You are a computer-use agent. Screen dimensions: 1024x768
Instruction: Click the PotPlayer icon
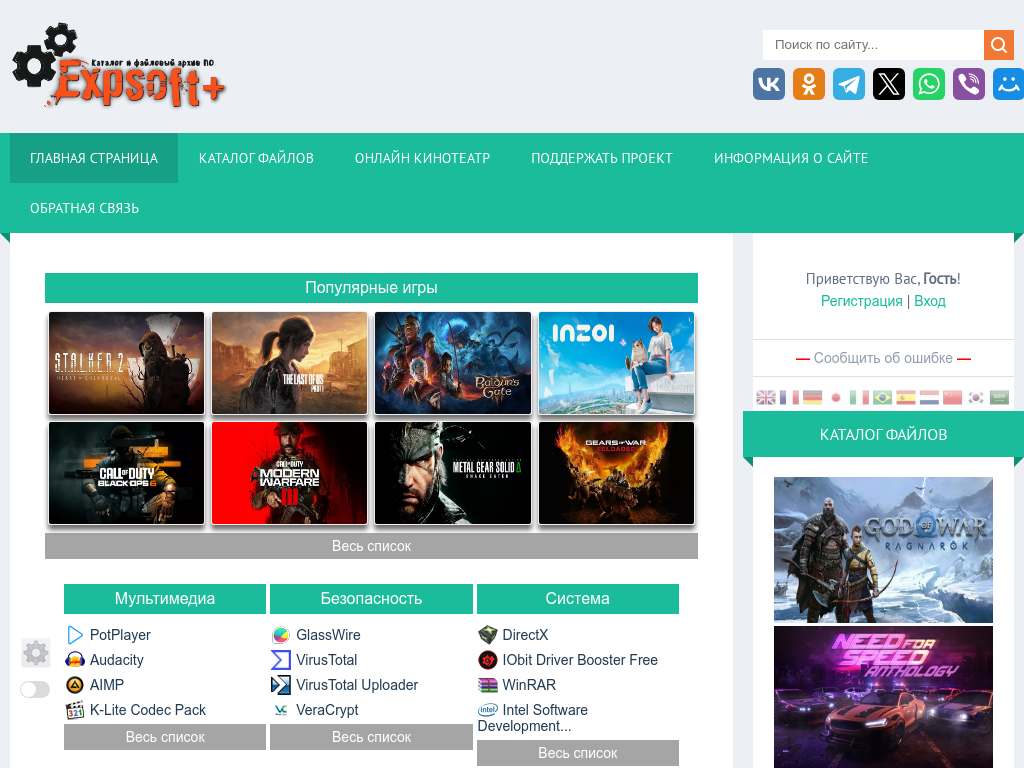[x=75, y=635]
